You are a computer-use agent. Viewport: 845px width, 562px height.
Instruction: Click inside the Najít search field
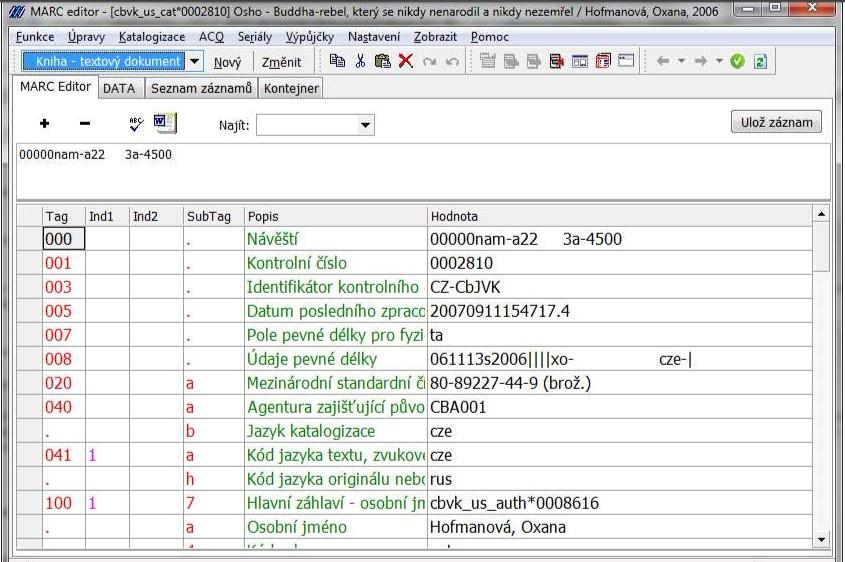click(307, 125)
